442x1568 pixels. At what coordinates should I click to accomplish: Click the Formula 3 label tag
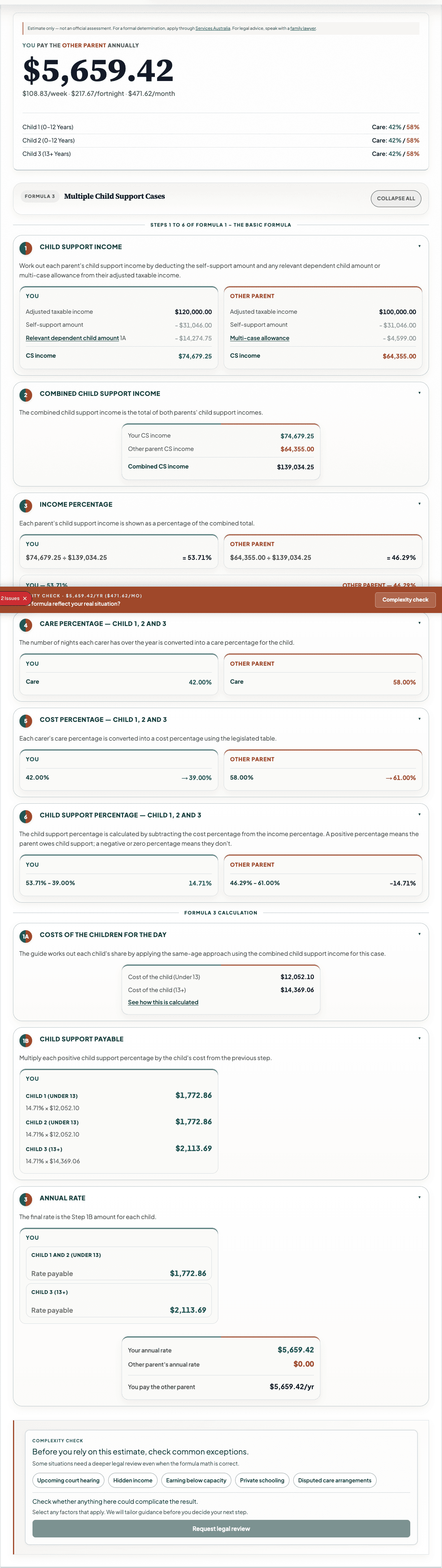click(x=39, y=196)
